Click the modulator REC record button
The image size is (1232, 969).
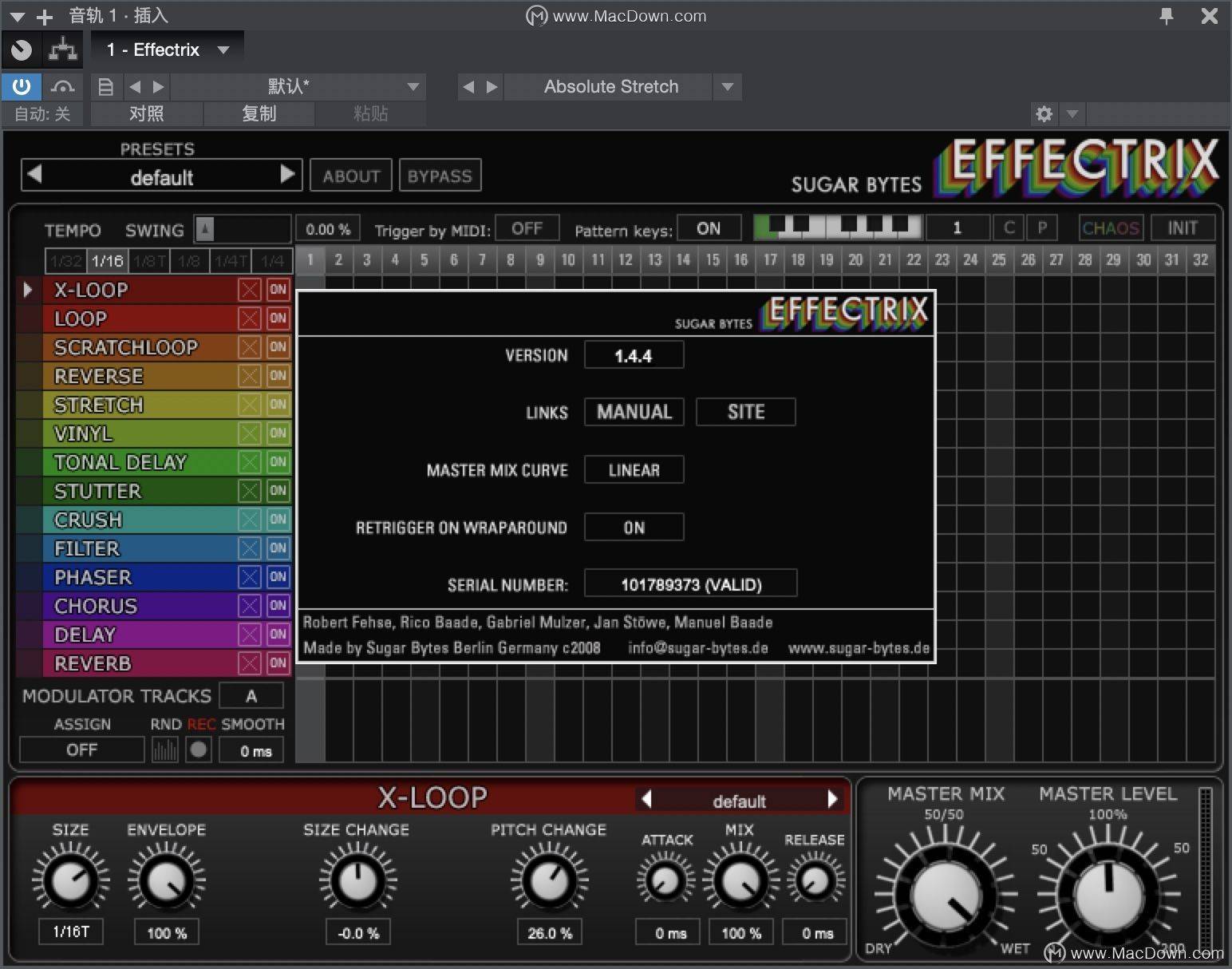pyautogui.click(x=199, y=749)
